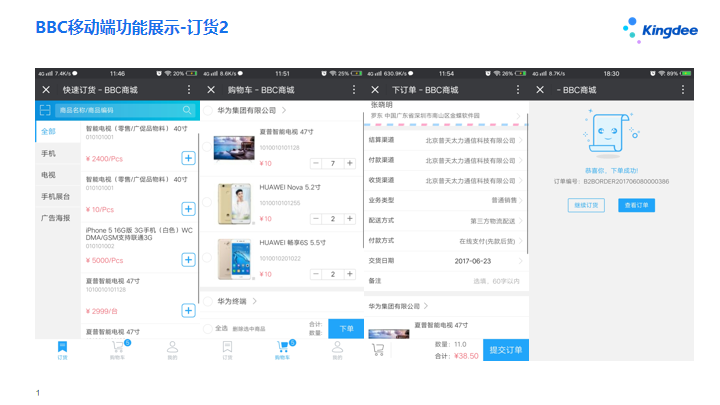Change 付款方式 在线支付 option

446,241
